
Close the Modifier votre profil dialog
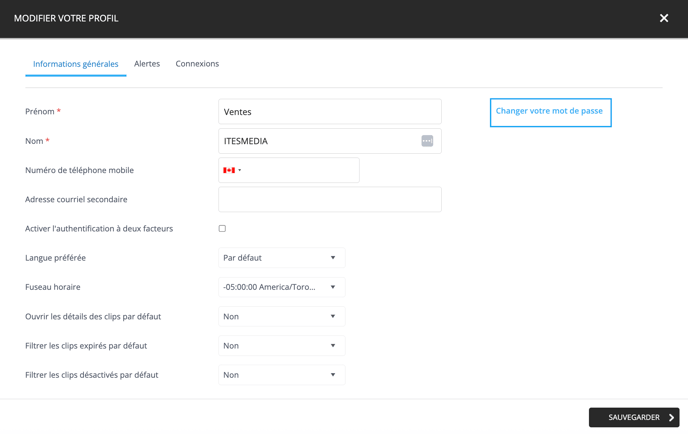[x=663, y=18]
